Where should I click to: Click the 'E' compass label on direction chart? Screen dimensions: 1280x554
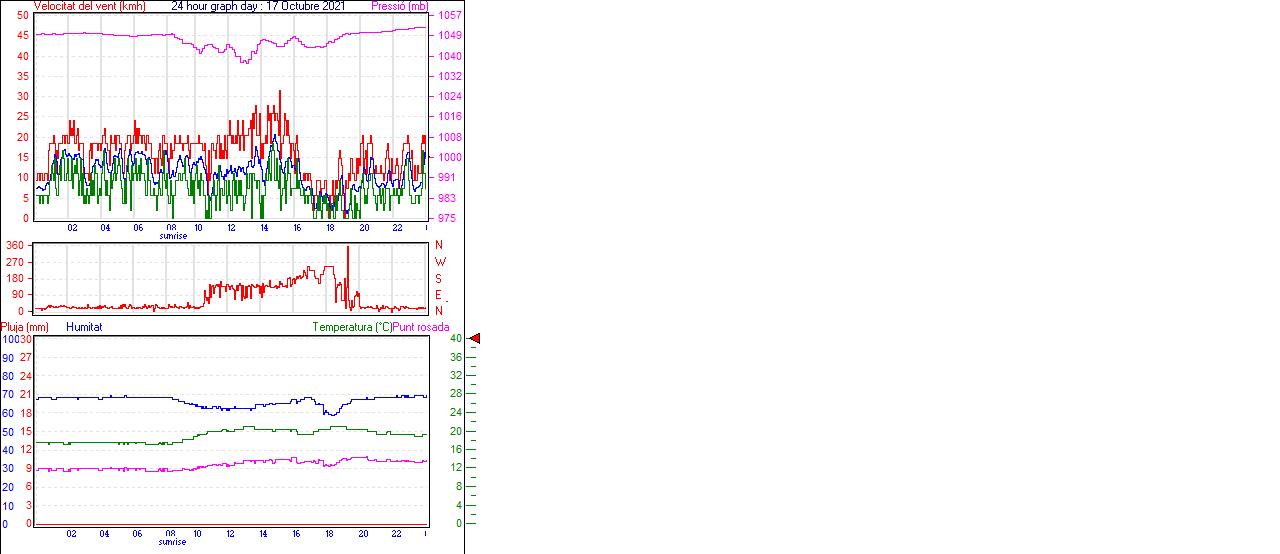tap(438, 295)
